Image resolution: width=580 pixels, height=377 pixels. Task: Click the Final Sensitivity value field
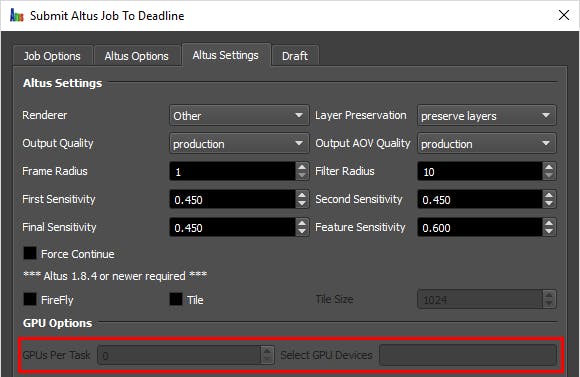tap(232, 227)
